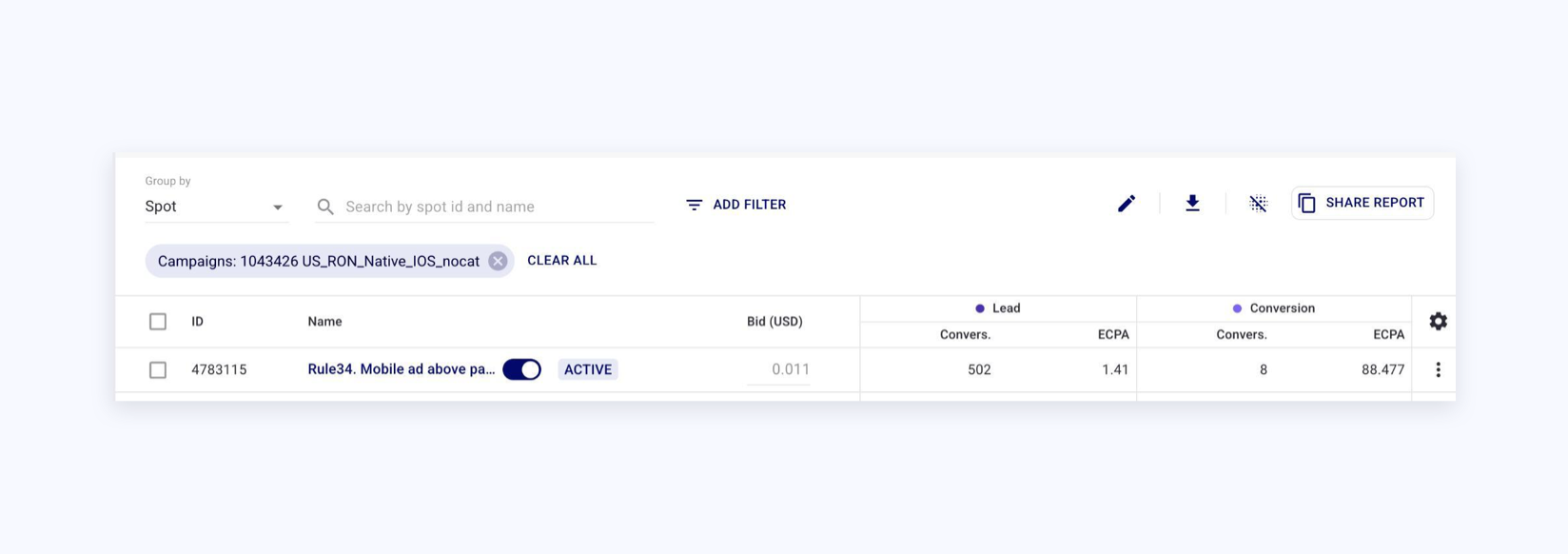The height and width of the screenshot is (554, 1568).
Task: Check the box for spot 4783115
Action: (x=158, y=369)
